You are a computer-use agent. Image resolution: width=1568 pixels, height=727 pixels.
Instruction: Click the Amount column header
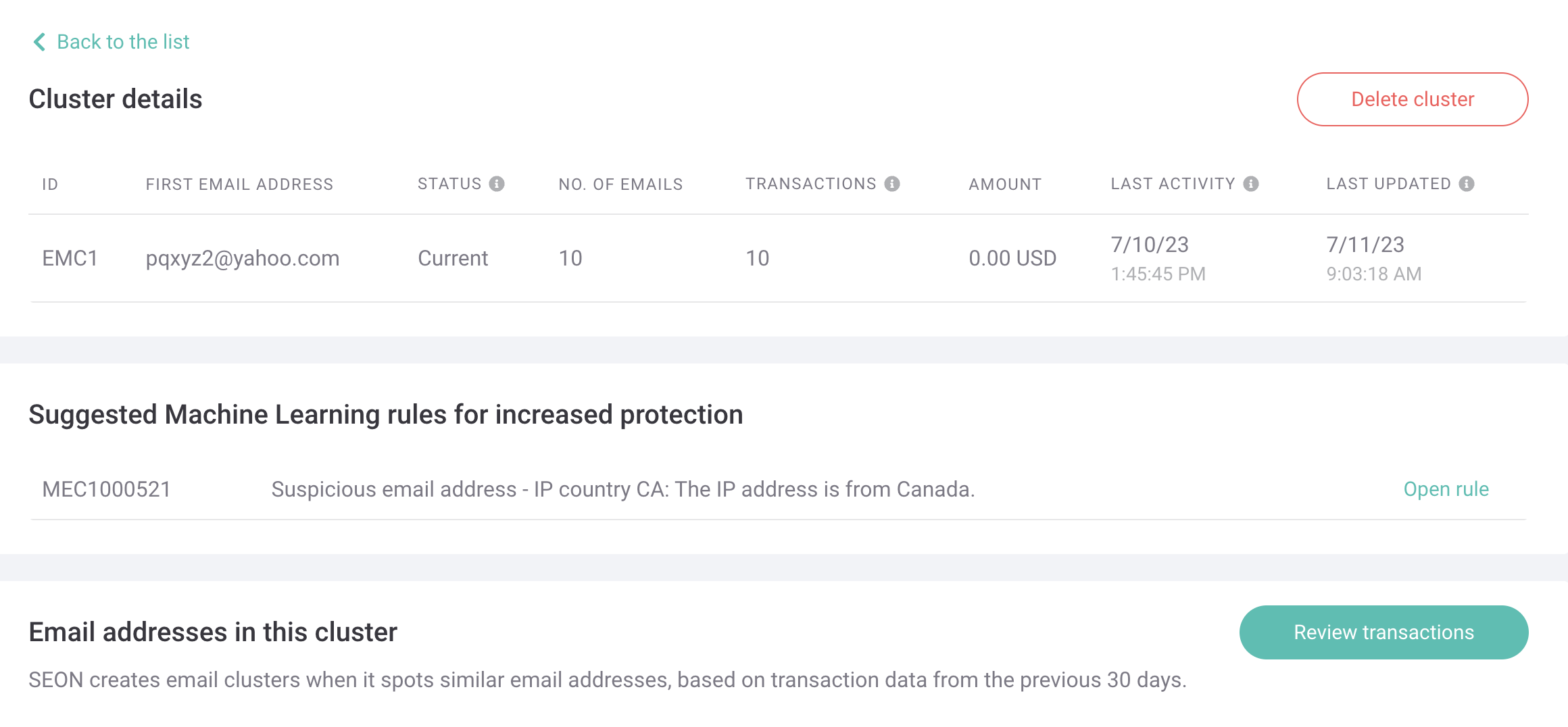tap(1005, 184)
